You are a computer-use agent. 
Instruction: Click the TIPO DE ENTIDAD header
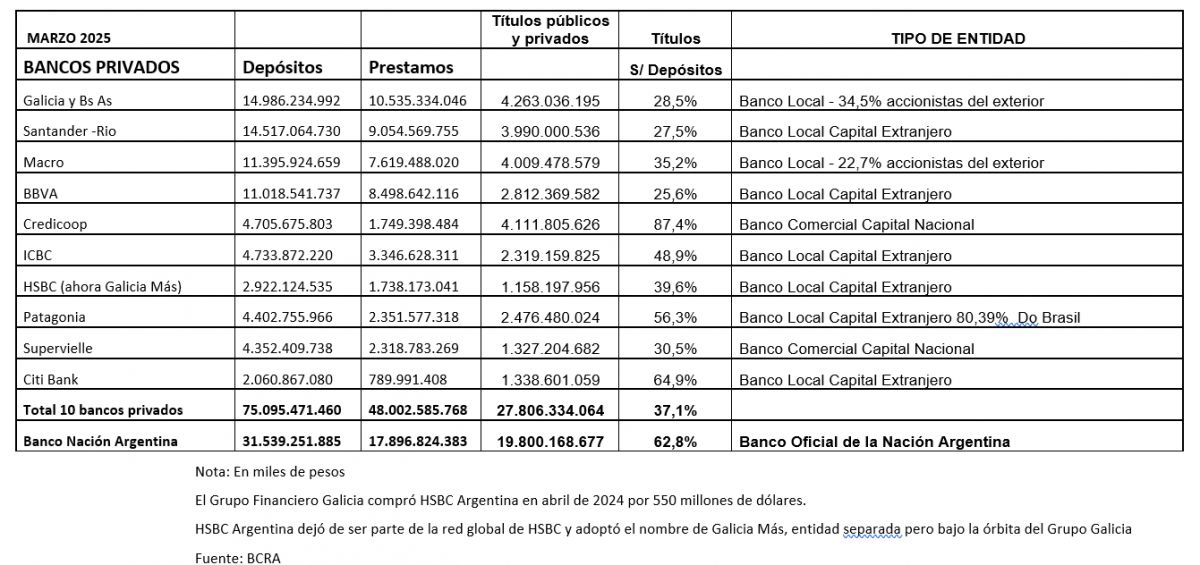tap(958, 38)
